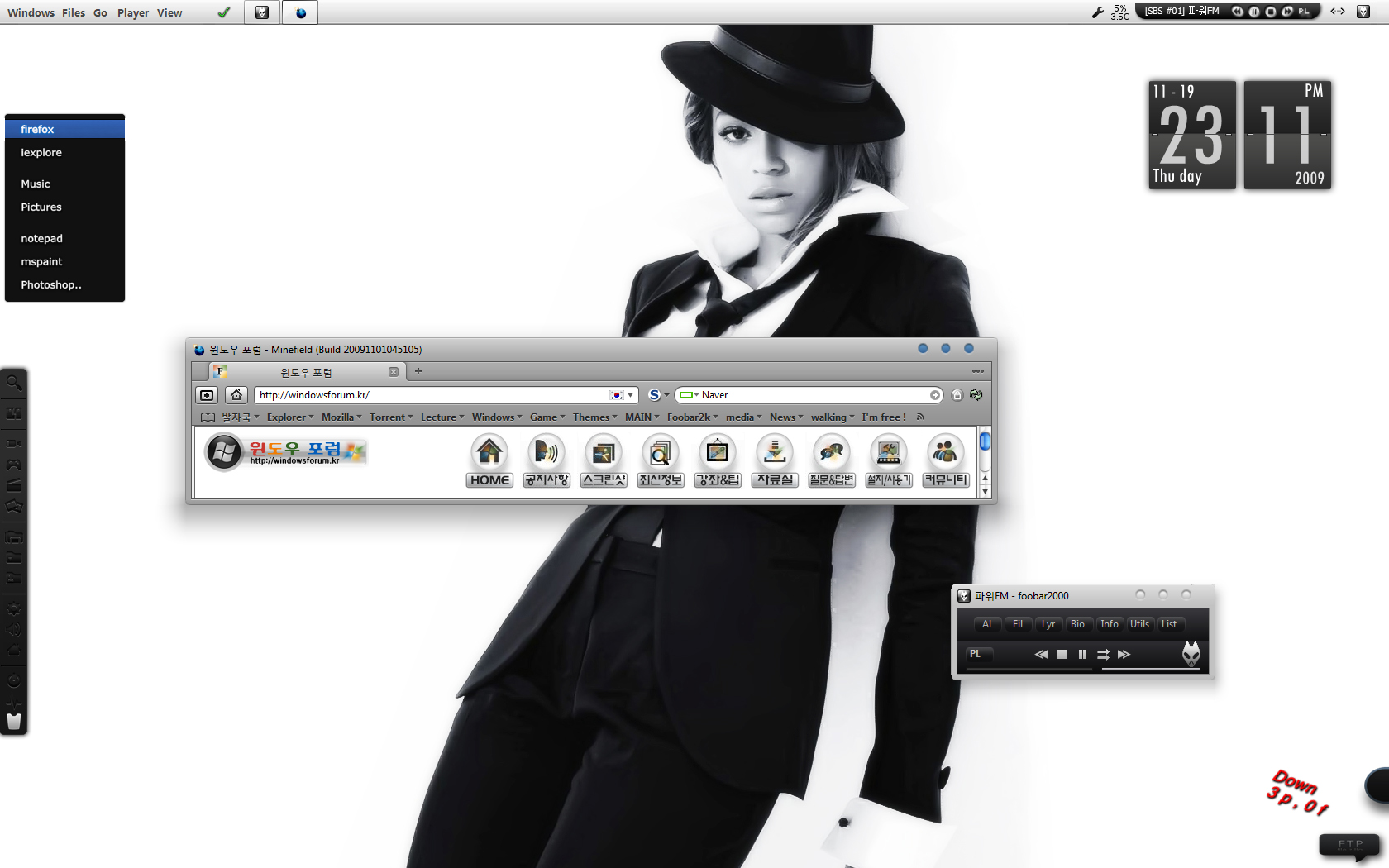Expand the Foobar2k bookmark folder
The width and height of the screenshot is (1389, 868).
[x=693, y=417]
